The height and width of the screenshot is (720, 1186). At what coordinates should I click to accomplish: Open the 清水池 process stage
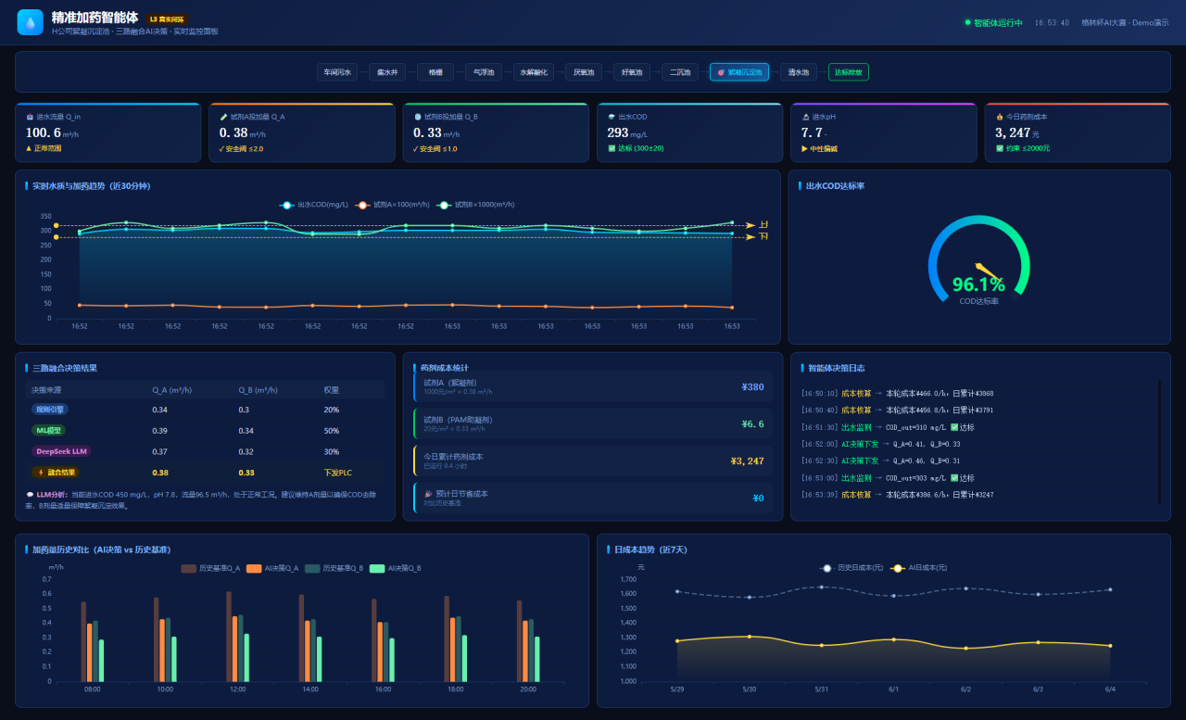[x=798, y=73]
